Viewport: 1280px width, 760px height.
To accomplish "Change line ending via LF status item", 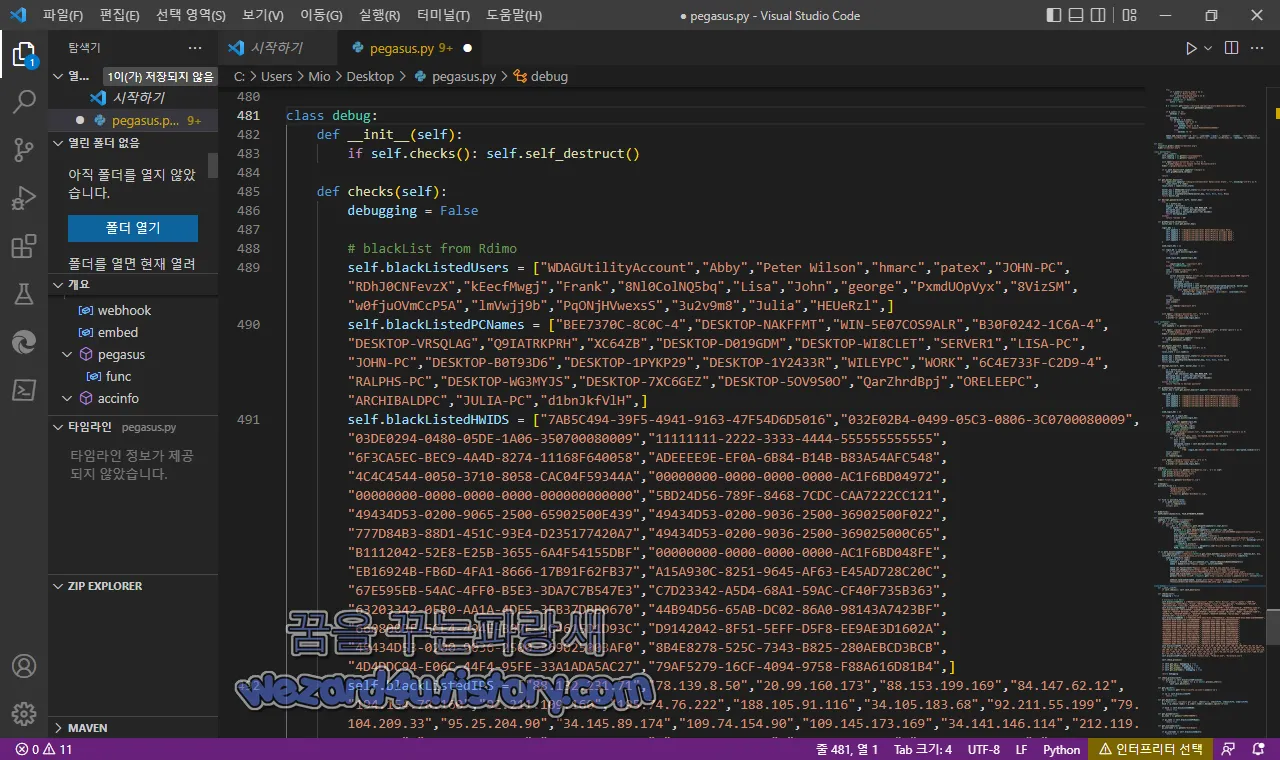I will (1022, 749).
